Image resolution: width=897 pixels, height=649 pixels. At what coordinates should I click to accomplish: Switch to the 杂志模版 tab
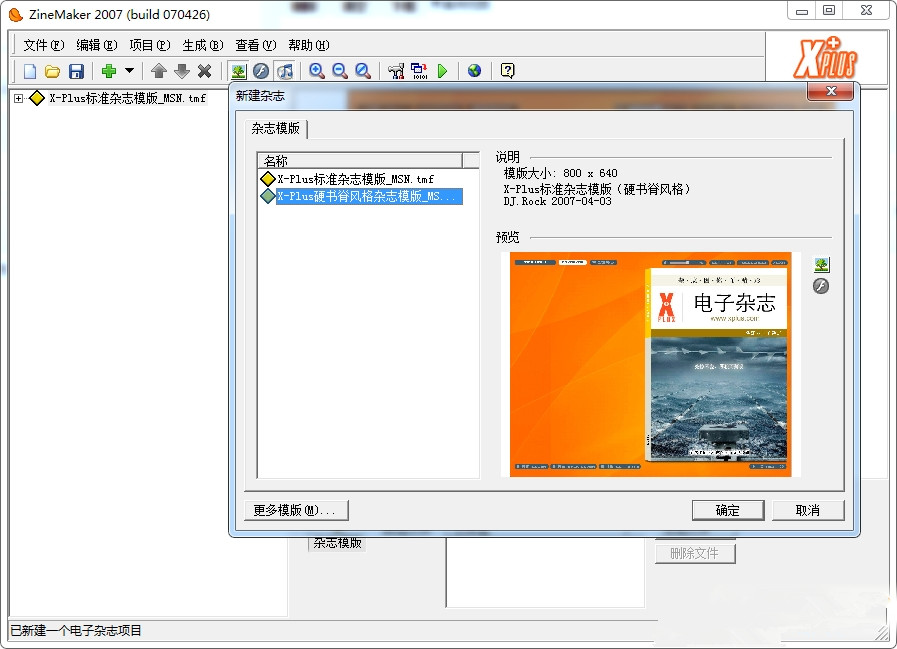tap(277, 128)
